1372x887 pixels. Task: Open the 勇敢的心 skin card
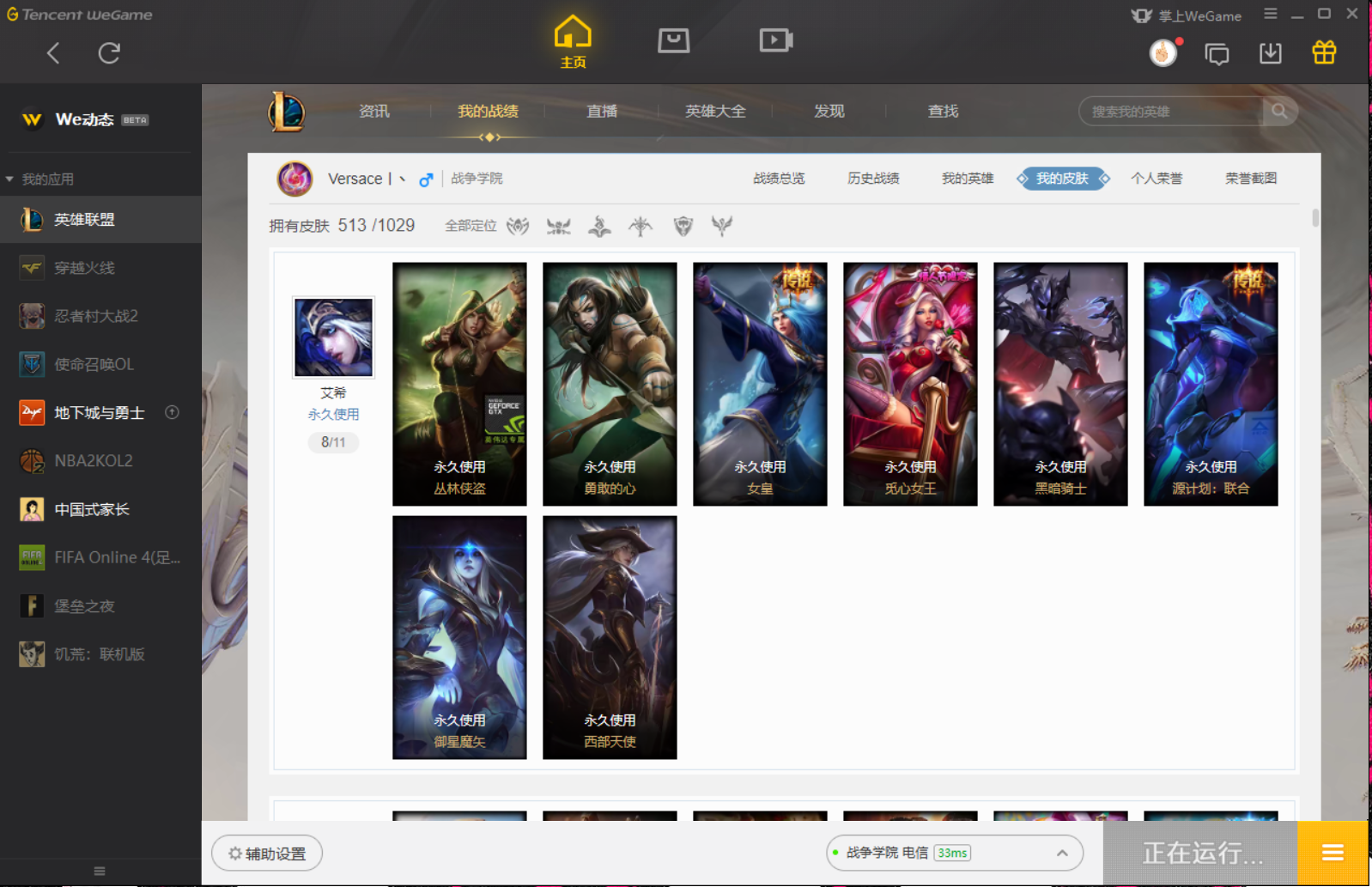coord(610,384)
